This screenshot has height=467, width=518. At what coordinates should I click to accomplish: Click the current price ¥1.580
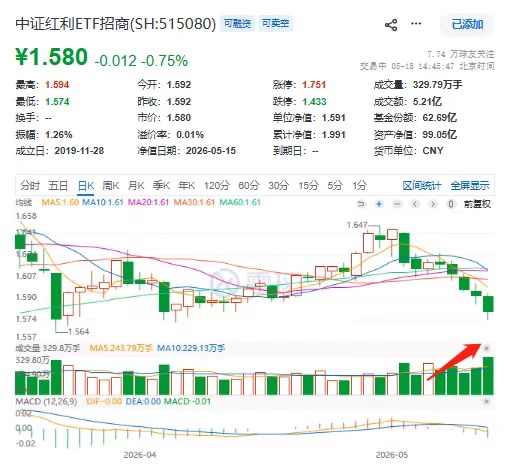click(x=52, y=57)
